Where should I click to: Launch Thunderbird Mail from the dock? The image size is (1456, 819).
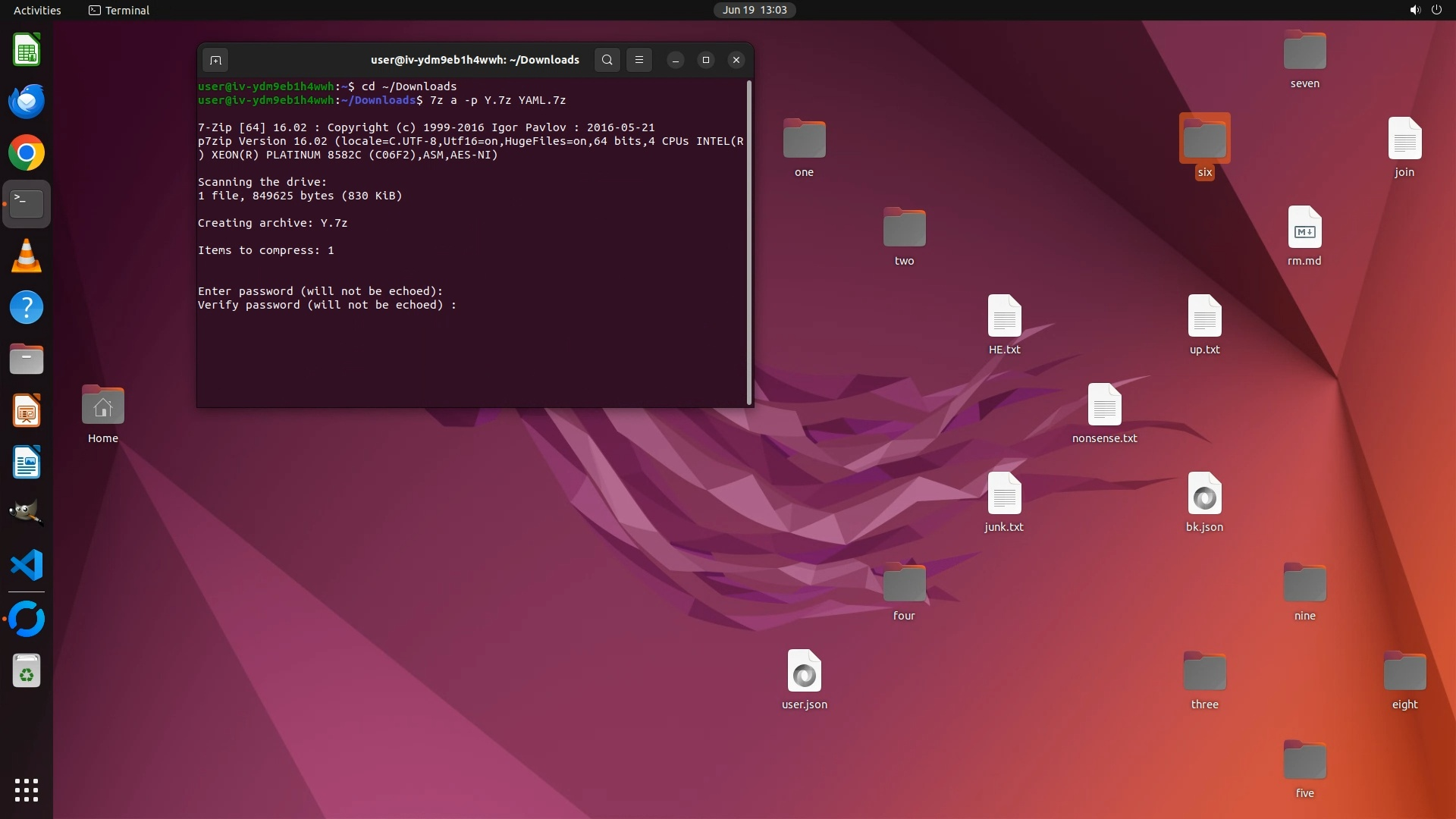[x=27, y=102]
